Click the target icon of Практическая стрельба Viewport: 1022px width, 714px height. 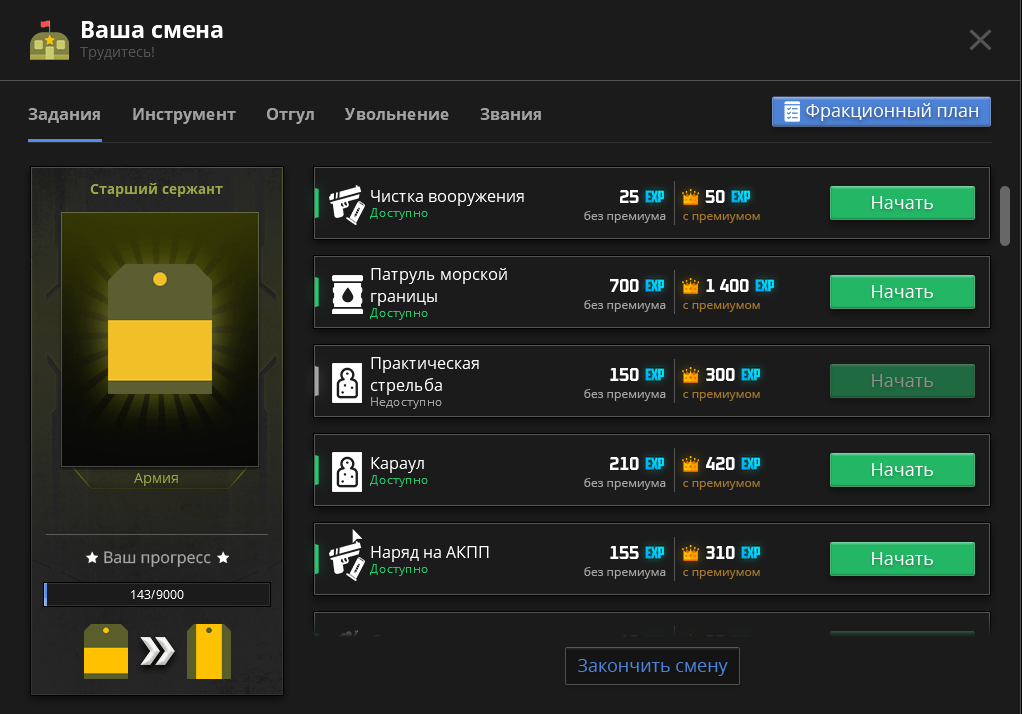click(x=347, y=383)
